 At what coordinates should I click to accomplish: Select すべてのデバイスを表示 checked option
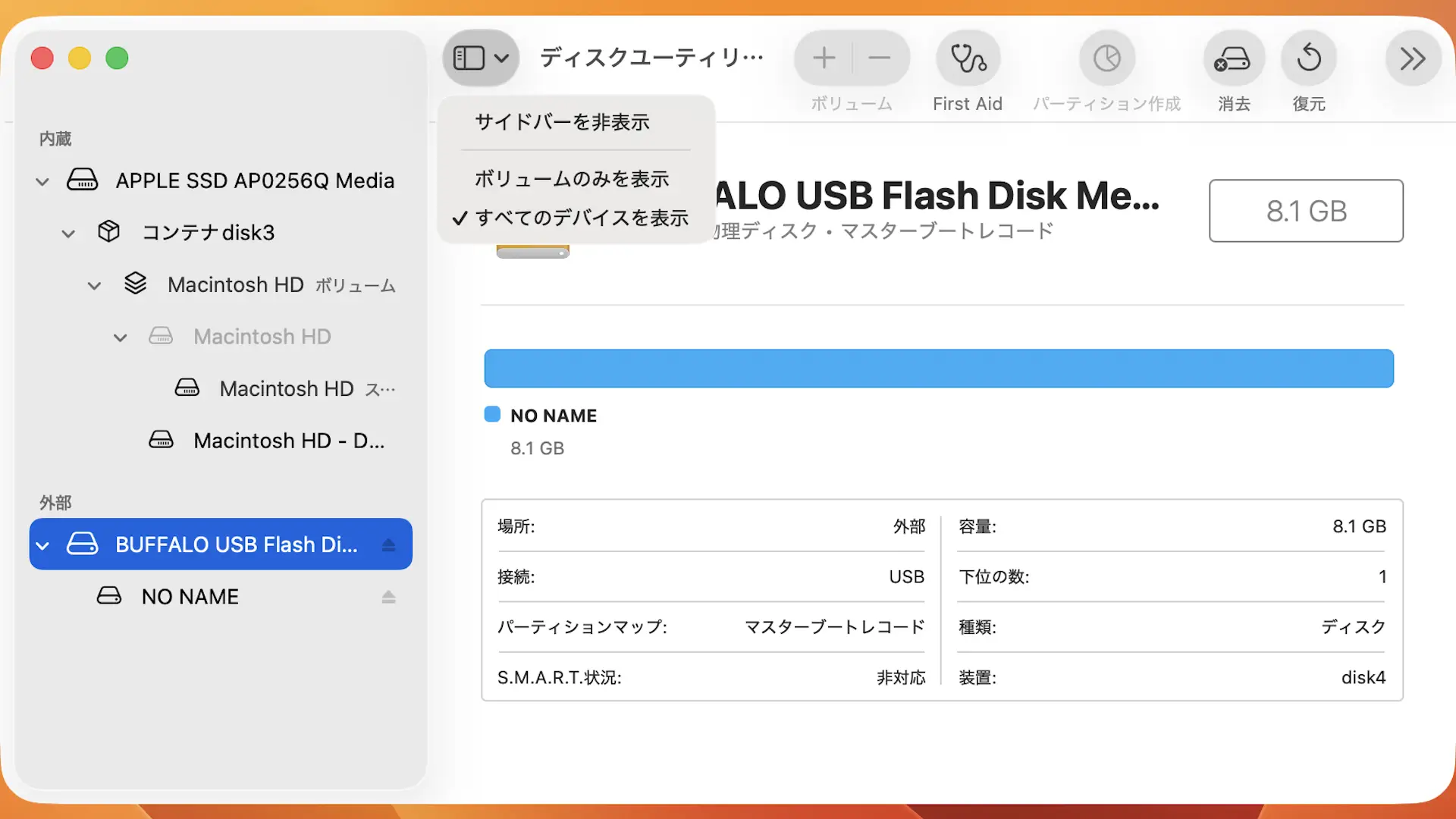point(581,218)
